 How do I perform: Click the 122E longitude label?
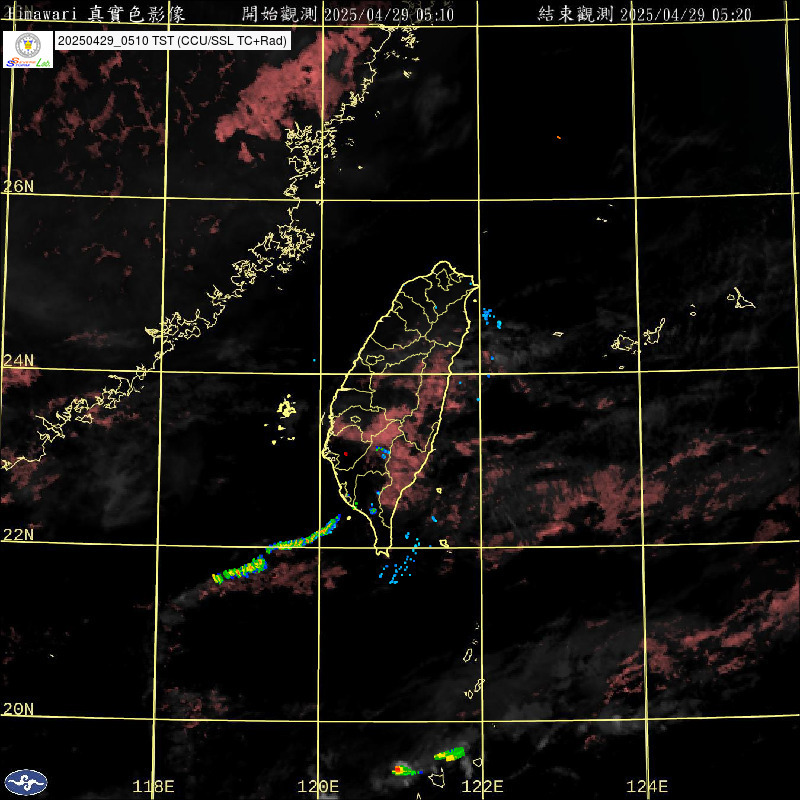tap(482, 786)
